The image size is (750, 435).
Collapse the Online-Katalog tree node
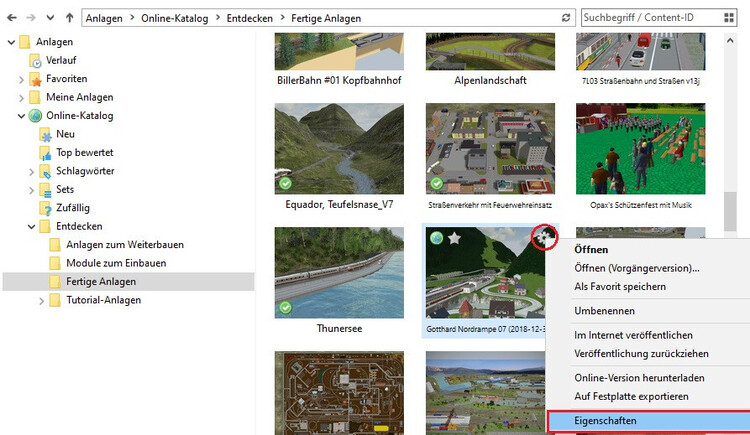(22, 116)
